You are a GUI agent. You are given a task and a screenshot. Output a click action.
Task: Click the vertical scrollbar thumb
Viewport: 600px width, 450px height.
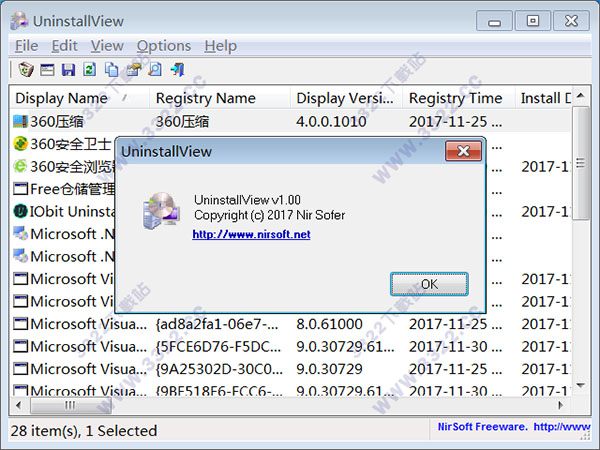(x=580, y=163)
